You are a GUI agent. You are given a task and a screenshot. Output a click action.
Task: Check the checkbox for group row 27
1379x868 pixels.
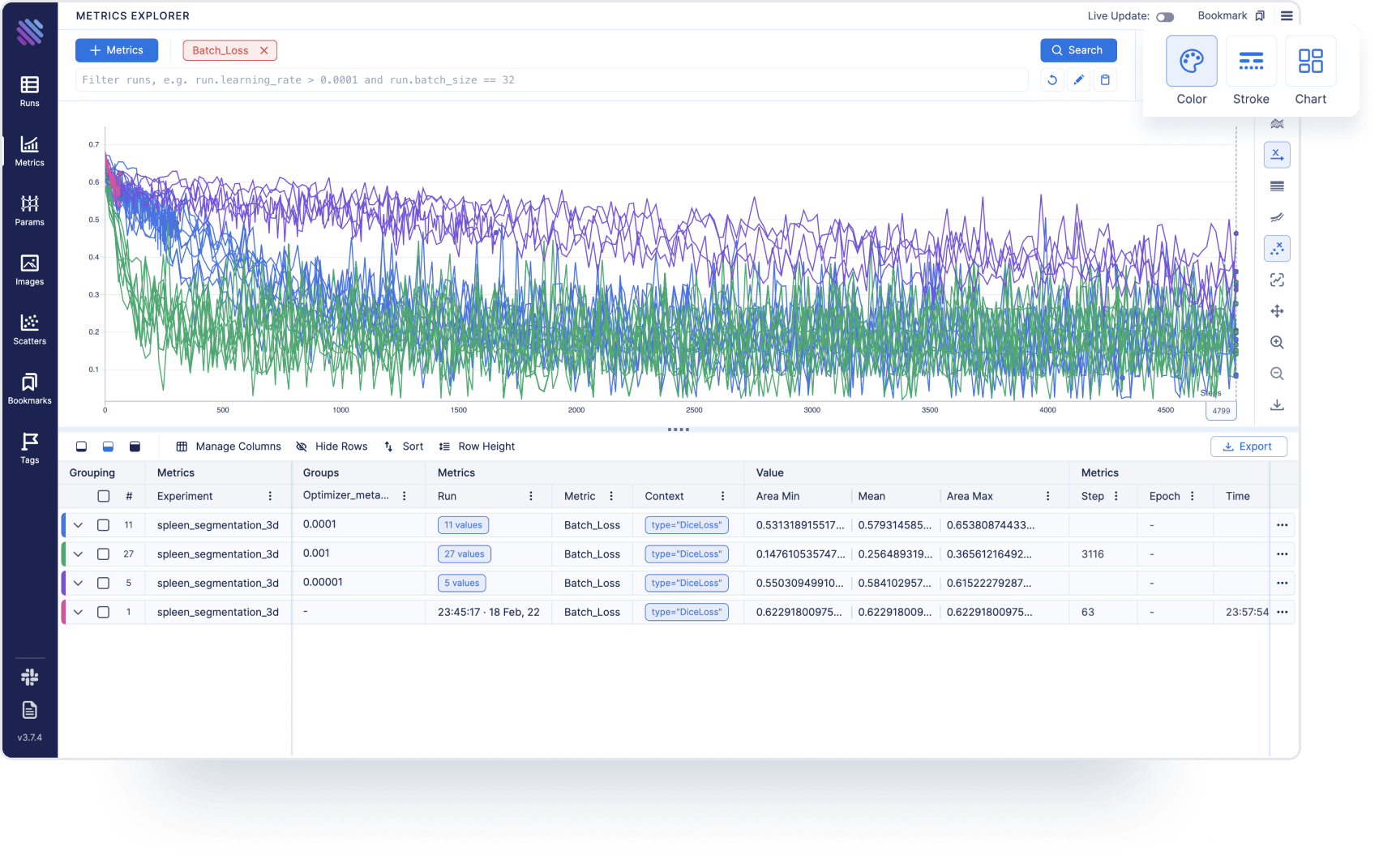[104, 554]
